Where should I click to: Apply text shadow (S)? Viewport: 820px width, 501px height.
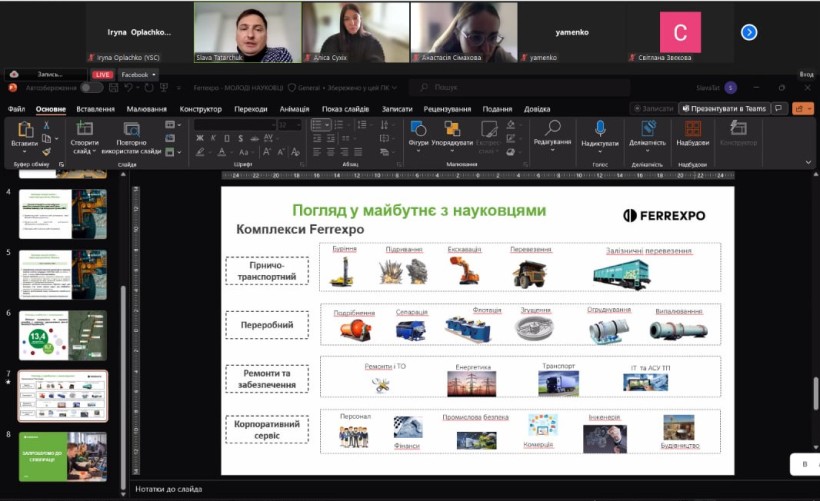pos(241,138)
